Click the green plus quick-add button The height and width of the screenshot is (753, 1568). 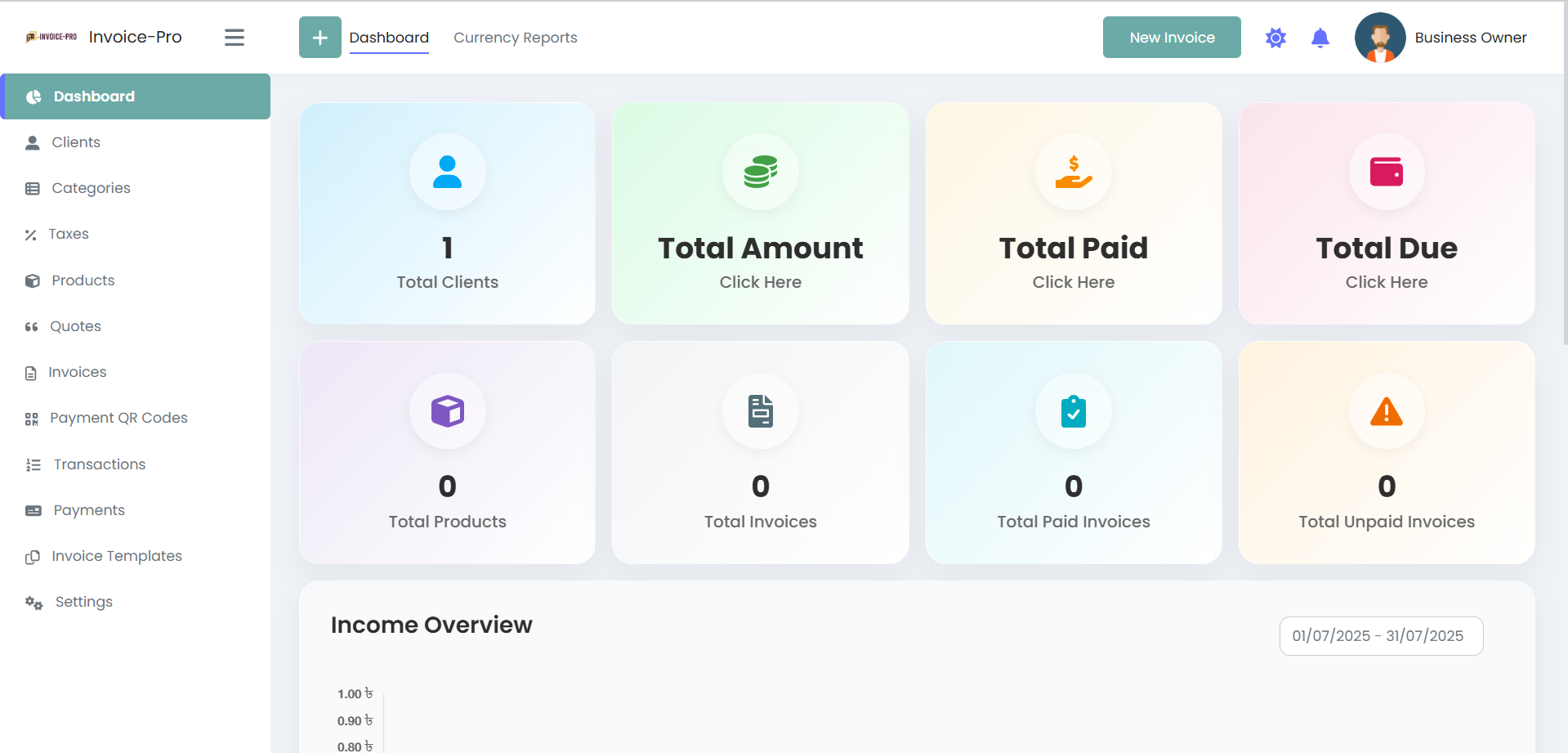click(319, 38)
